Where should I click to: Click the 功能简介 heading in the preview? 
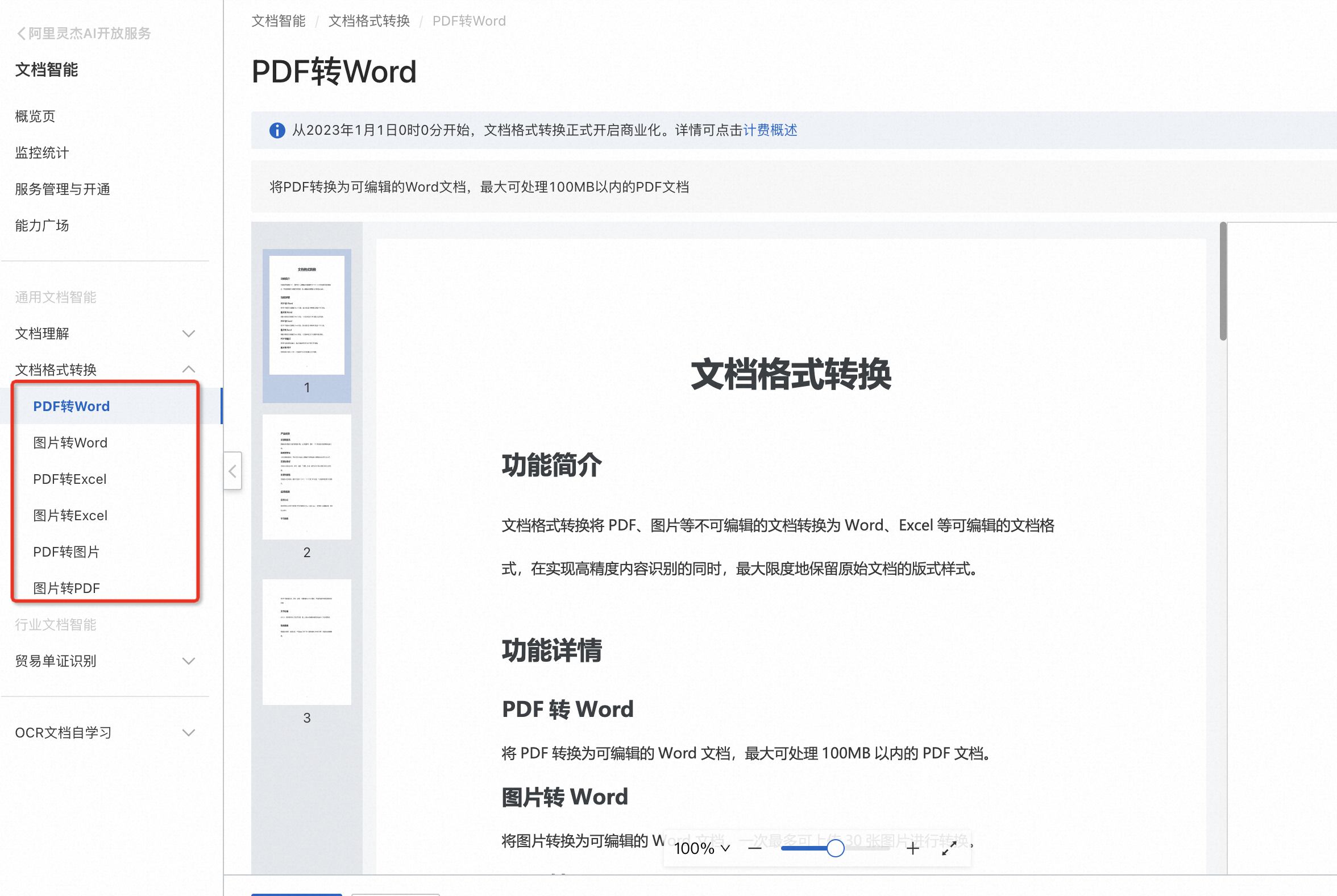pyautogui.click(x=551, y=464)
